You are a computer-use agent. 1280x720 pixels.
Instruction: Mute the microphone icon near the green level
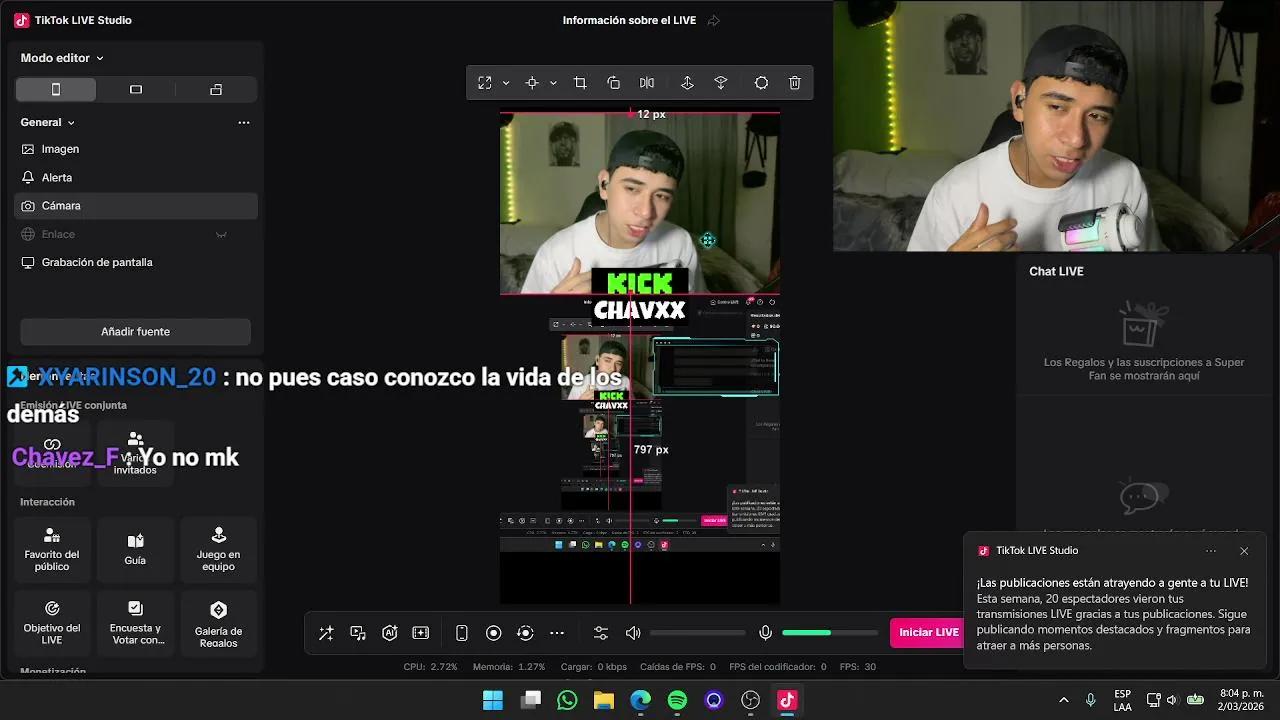point(766,632)
